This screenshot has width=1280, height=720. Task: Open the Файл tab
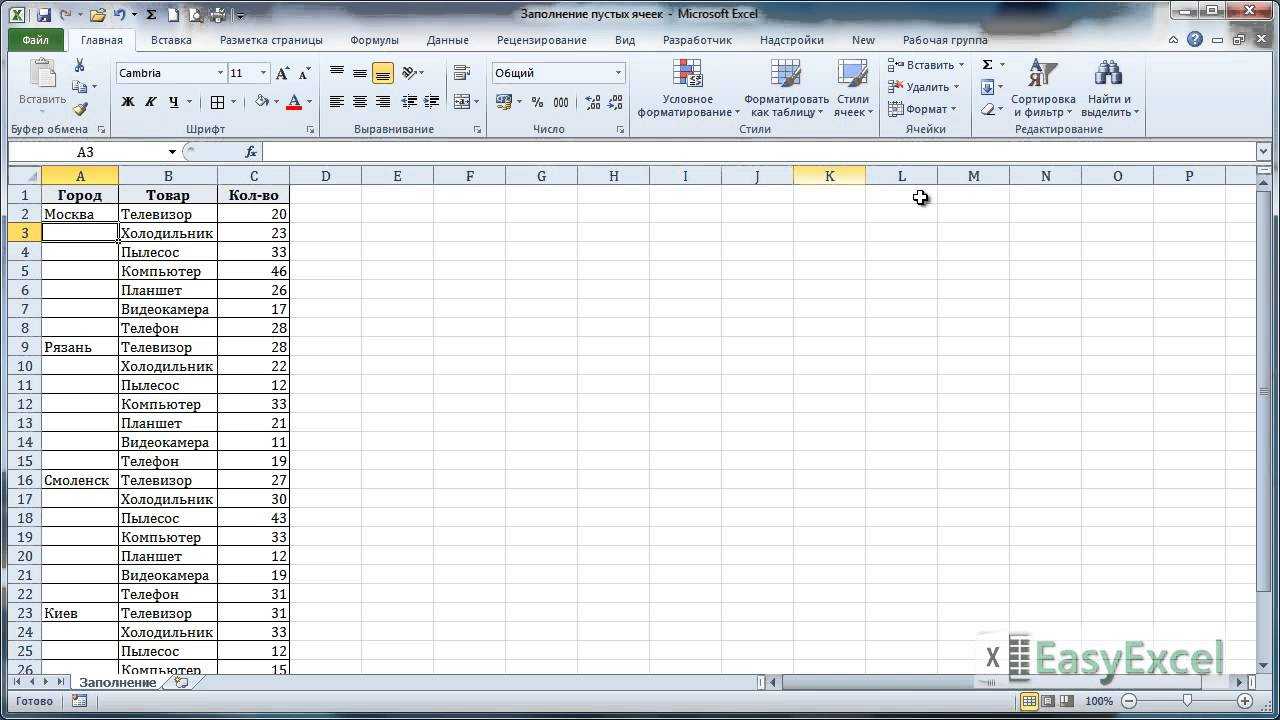coord(35,40)
